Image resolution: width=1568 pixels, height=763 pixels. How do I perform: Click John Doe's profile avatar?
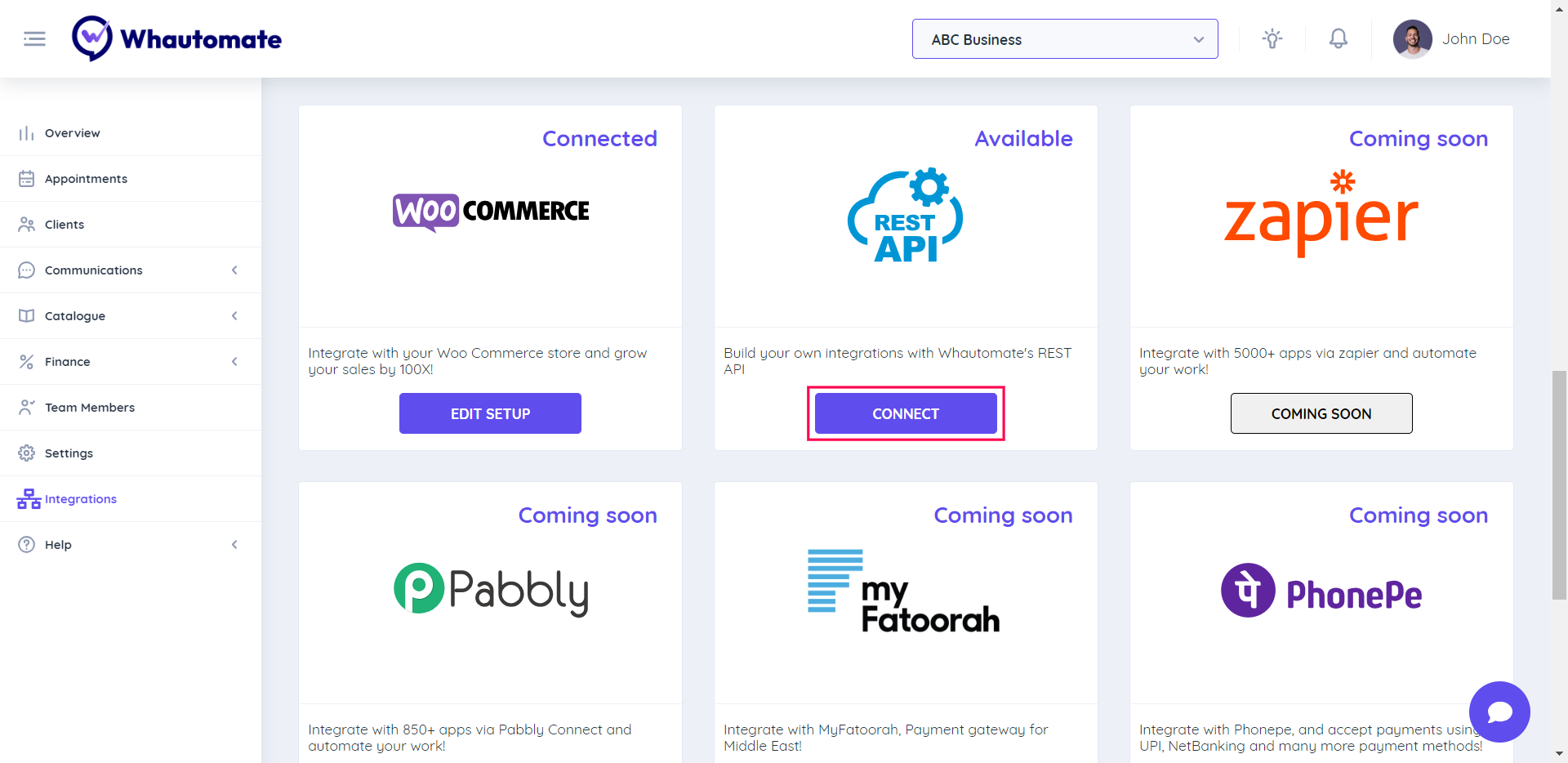click(x=1412, y=39)
